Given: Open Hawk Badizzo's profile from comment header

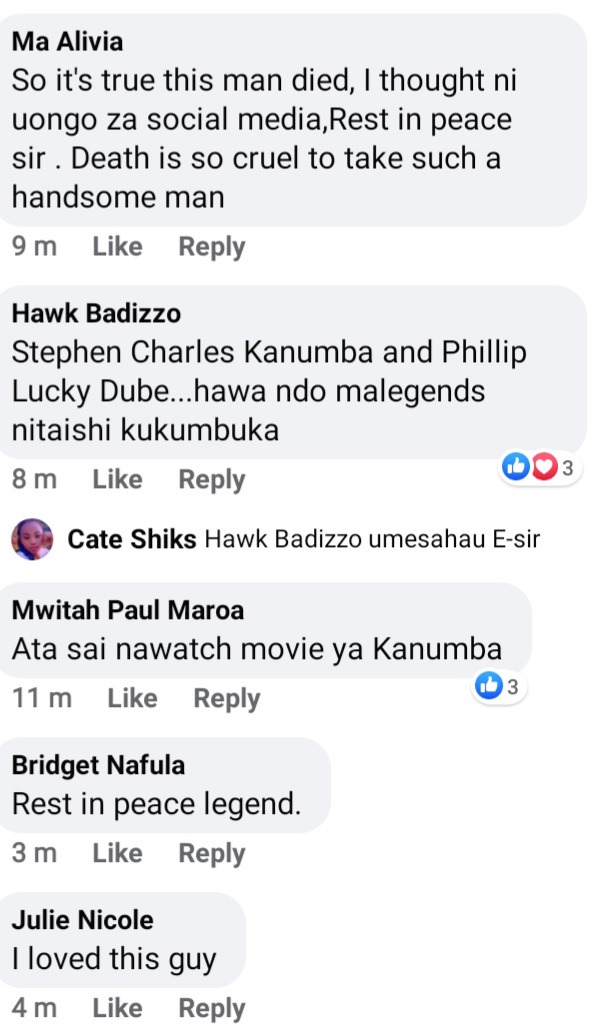Looking at the screenshot, I should (96, 313).
